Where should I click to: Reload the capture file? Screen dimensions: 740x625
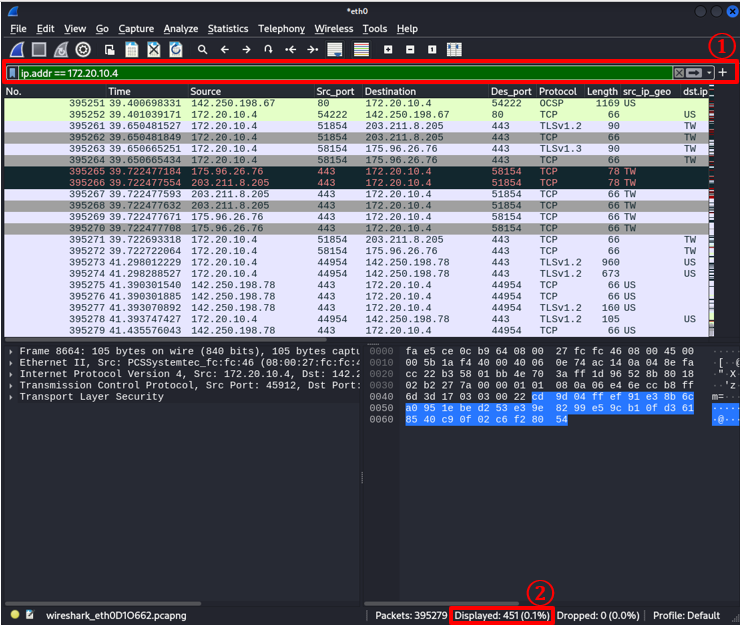[x=176, y=49]
